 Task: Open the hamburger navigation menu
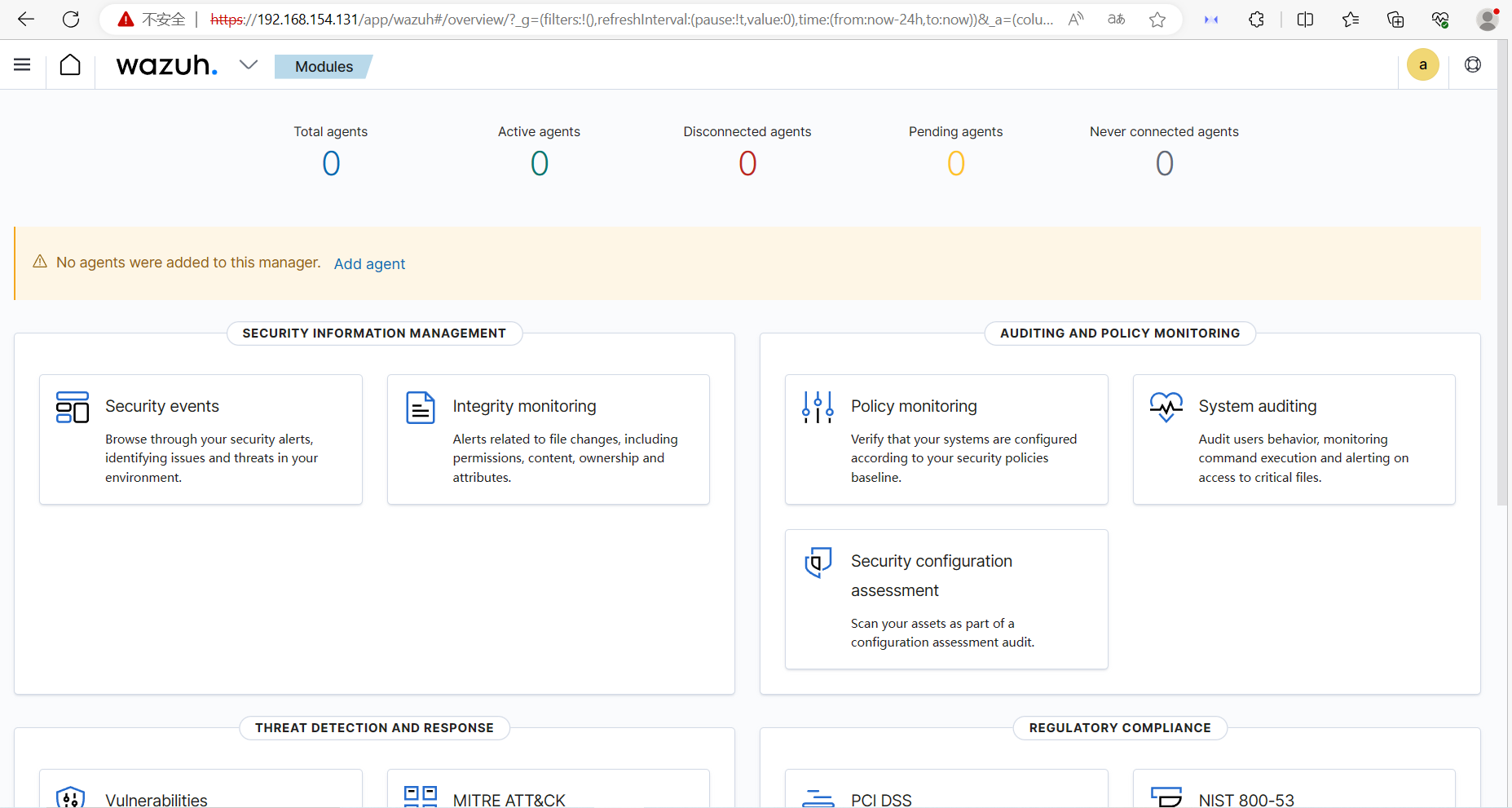[x=22, y=65]
